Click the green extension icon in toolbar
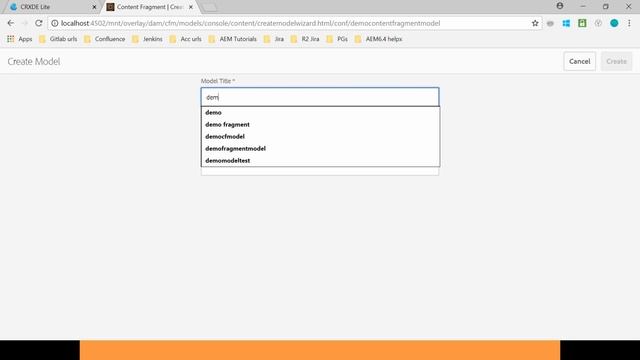This screenshot has height=360, width=640. [x=582, y=23]
